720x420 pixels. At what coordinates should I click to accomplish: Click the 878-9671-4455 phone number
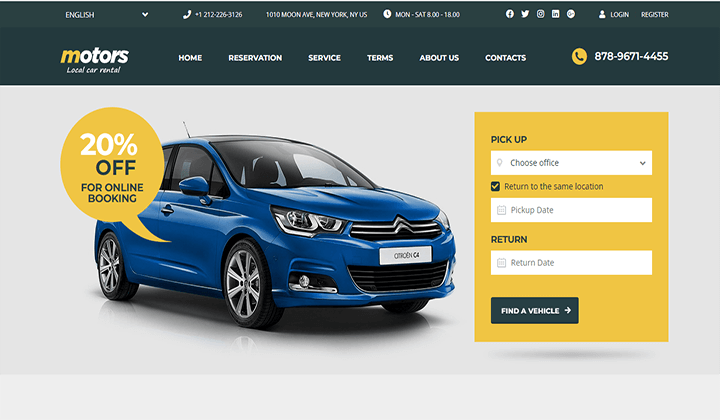pyautogui.click(x=631, y=56)
